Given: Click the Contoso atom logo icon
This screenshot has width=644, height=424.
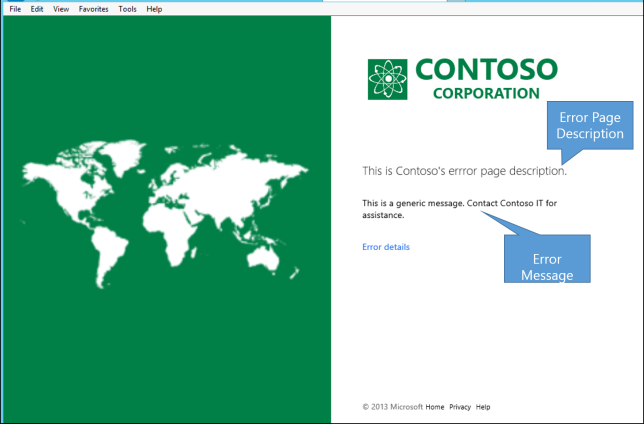Looking at the screenshot, I should [x=387, y=79].
